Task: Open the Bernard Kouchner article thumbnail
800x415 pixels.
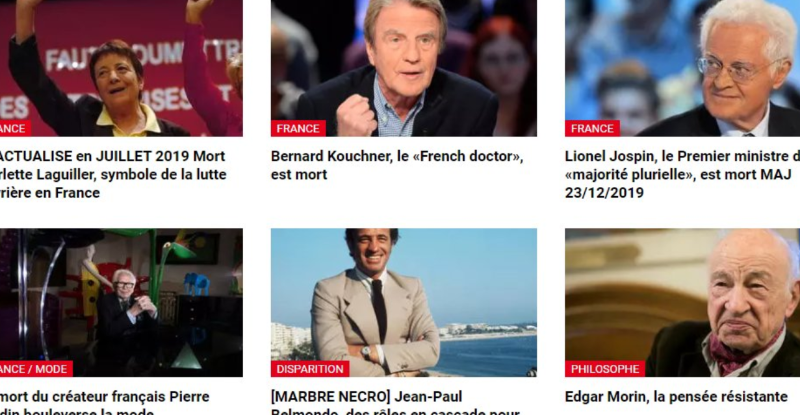Action: click(x=404, y=68)
